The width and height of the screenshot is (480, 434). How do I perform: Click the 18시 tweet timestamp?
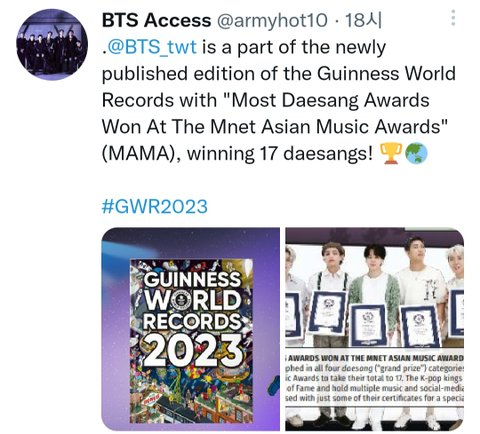click(x=363, y=20)
